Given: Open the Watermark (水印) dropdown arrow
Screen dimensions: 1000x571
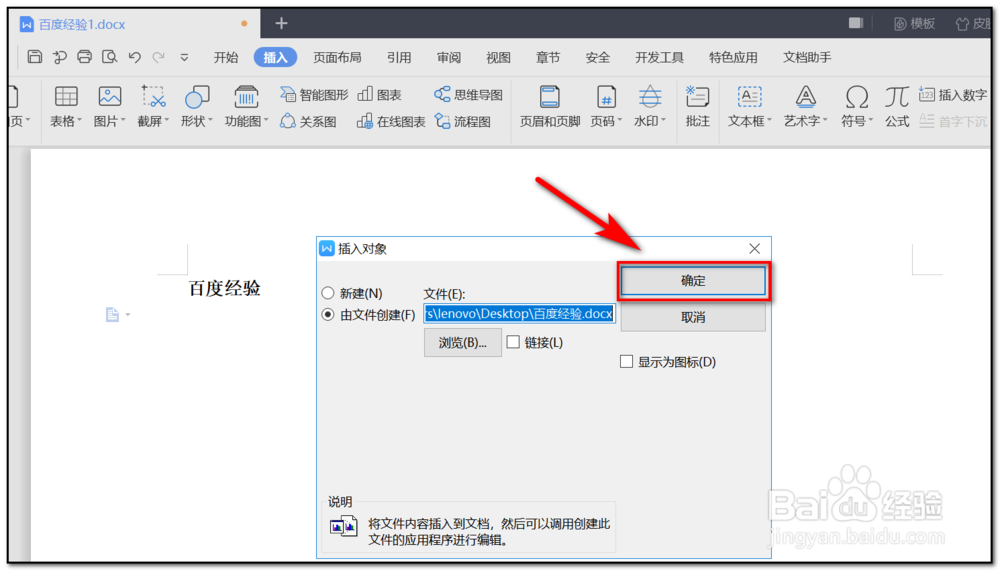Looking at the screenshot, I should 663,121.
